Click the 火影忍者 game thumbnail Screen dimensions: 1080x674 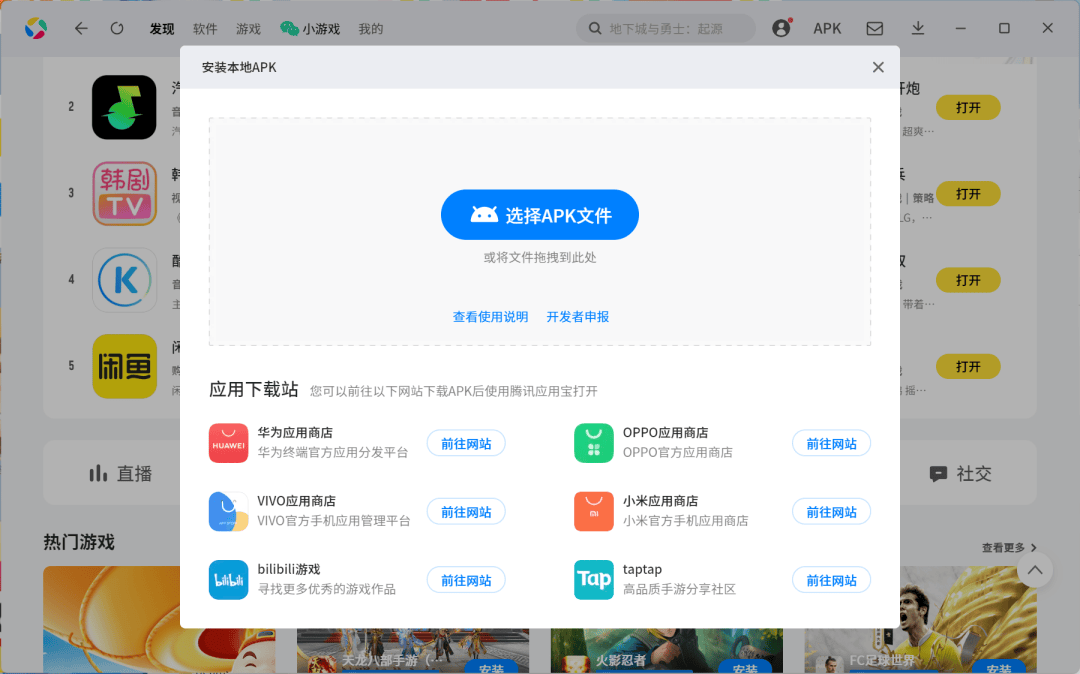(667, 651)
